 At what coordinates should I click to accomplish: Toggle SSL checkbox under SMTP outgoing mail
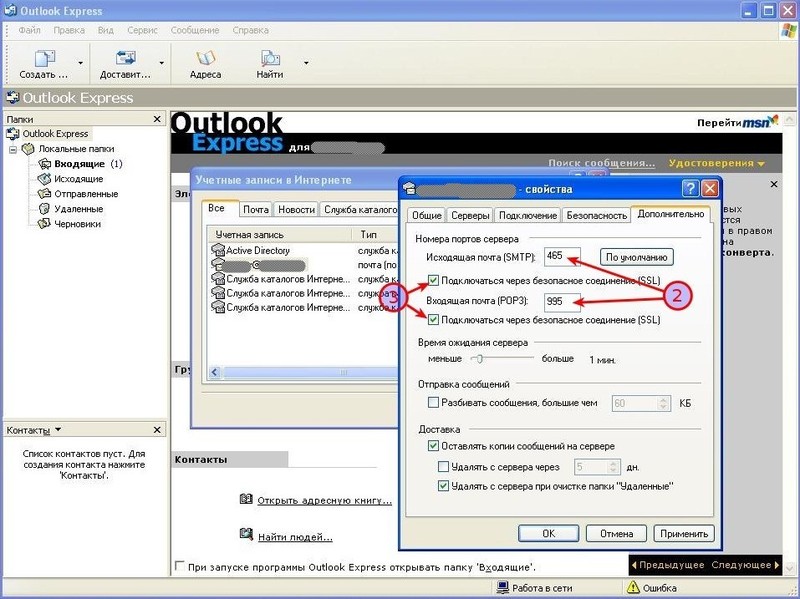tap(433, 280)
